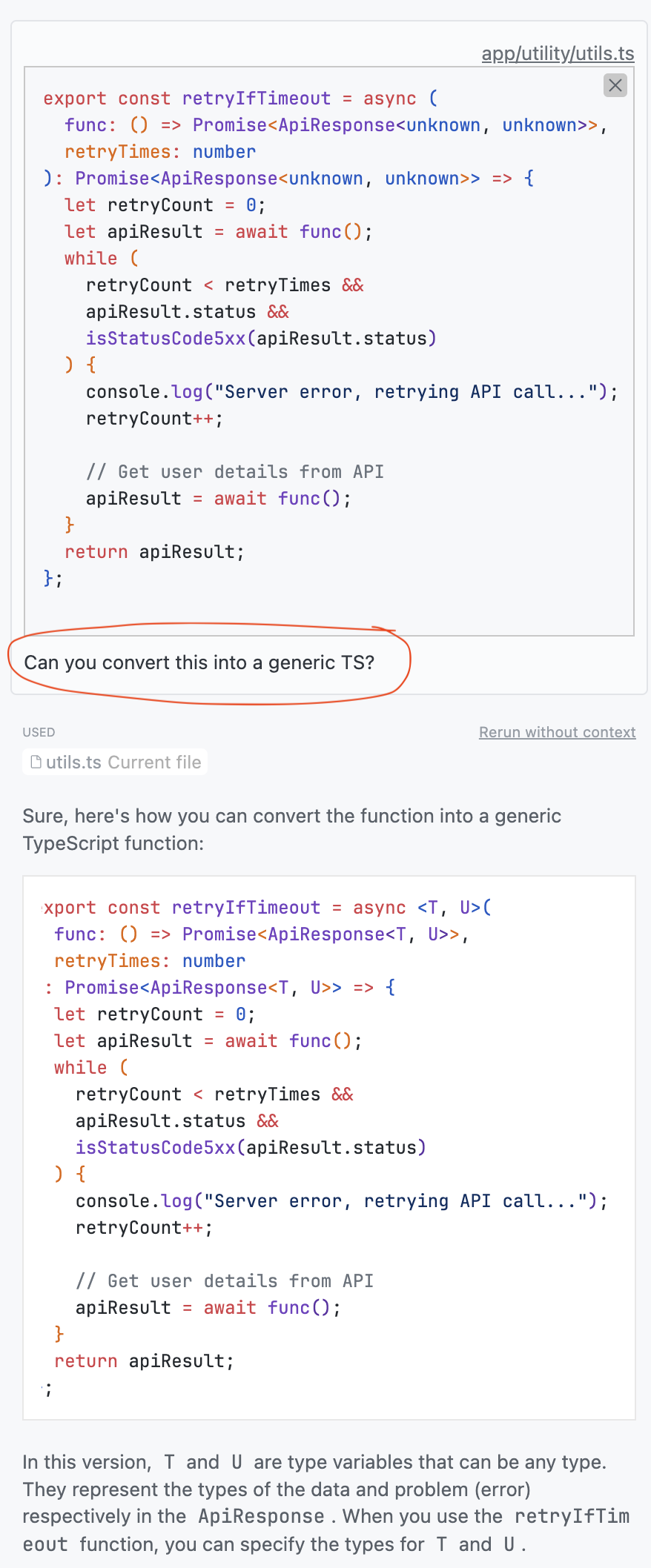The image size is (651, 1568).
Task: Click the 'Get user details' comment in top snippet
Action: [234, 472]
